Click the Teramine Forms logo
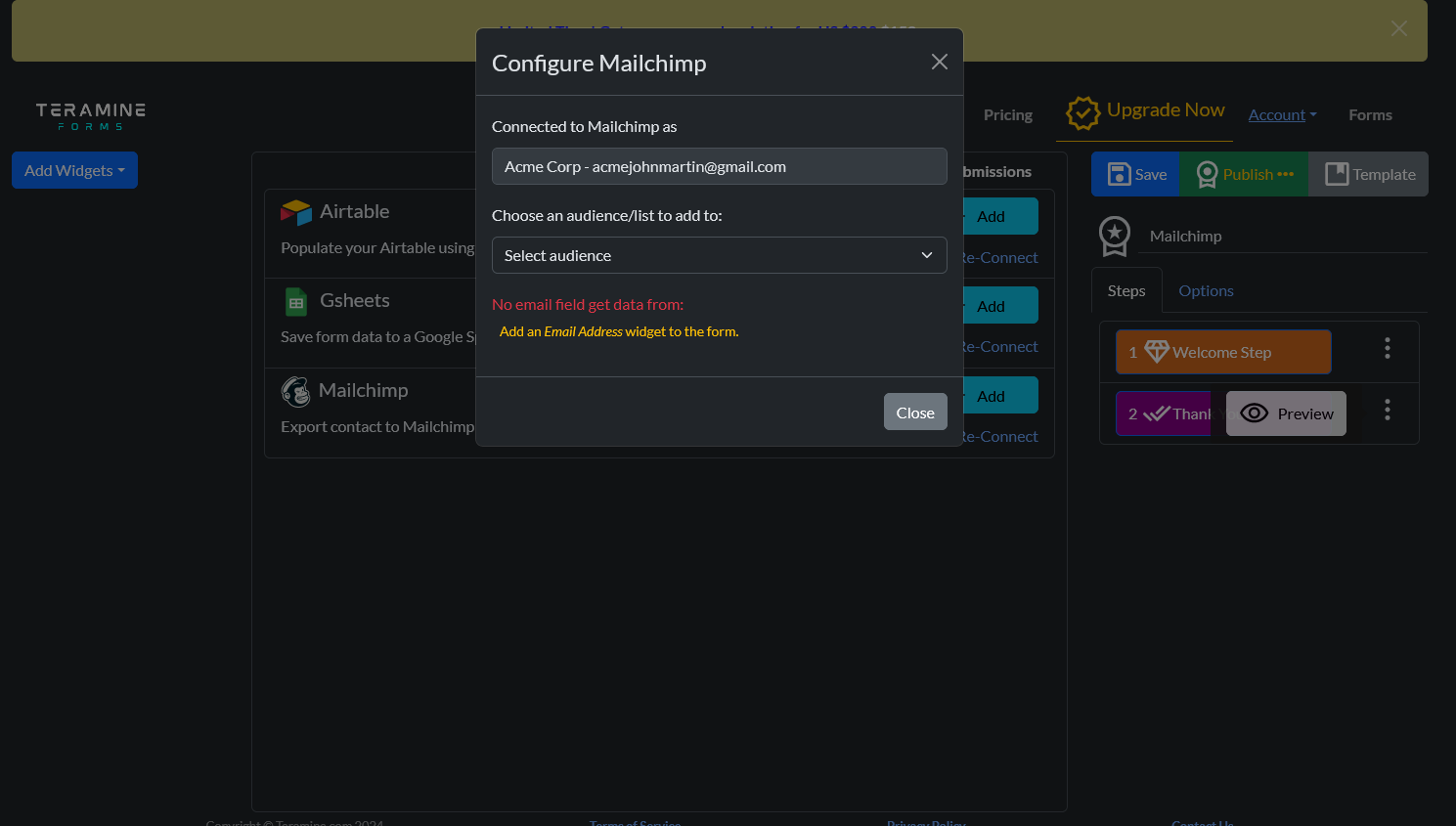 pos(91,115)
